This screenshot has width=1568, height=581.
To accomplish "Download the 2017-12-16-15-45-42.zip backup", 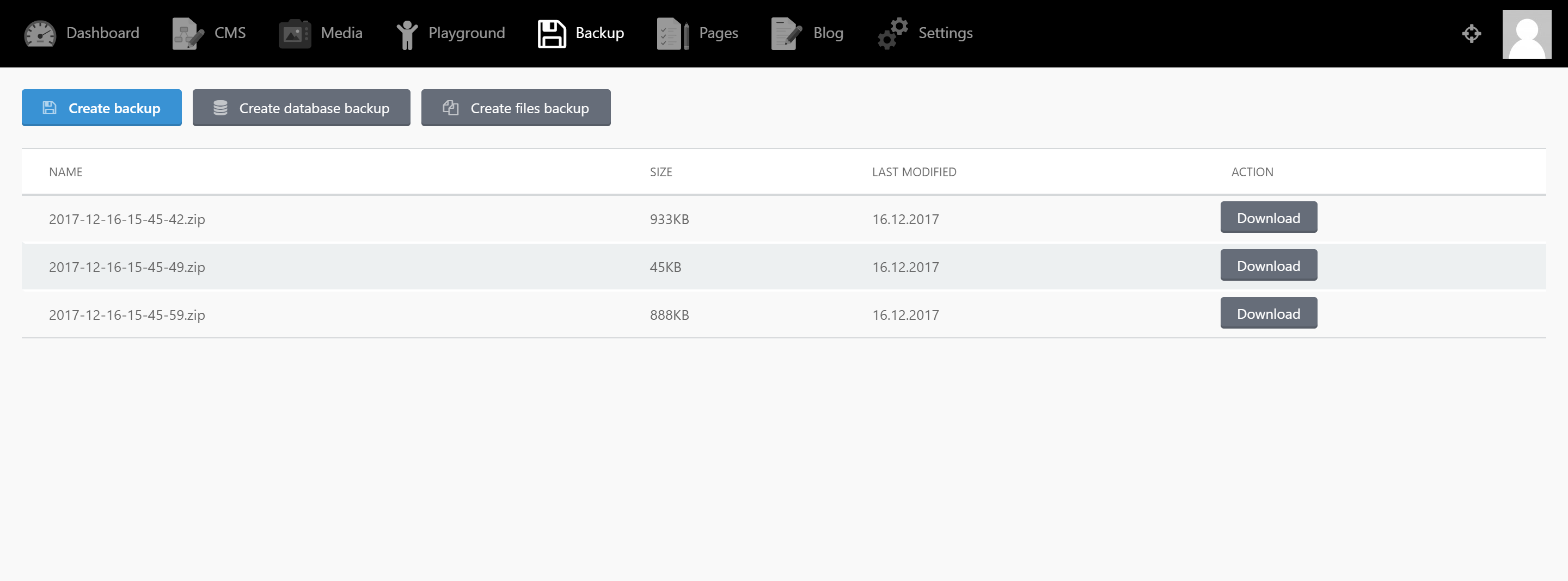I will [x=1268, y=218].
